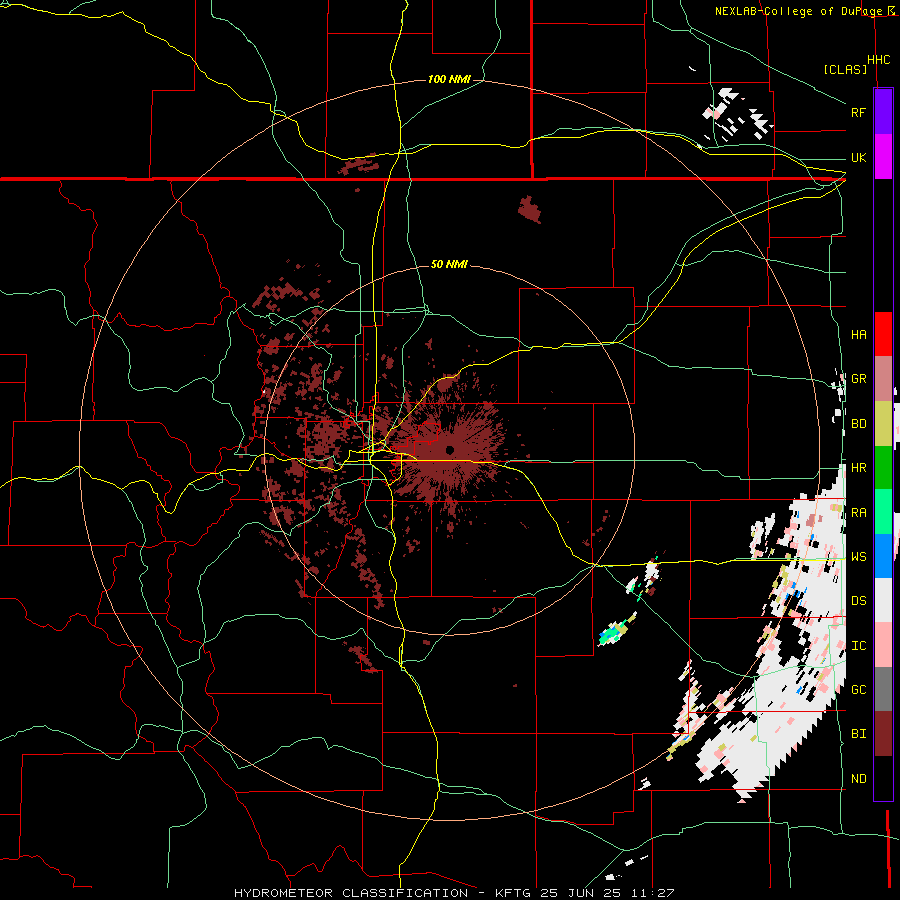The image size is (900, 900).
Task: Click the WS legend label
Action: (x=859, y=557)
